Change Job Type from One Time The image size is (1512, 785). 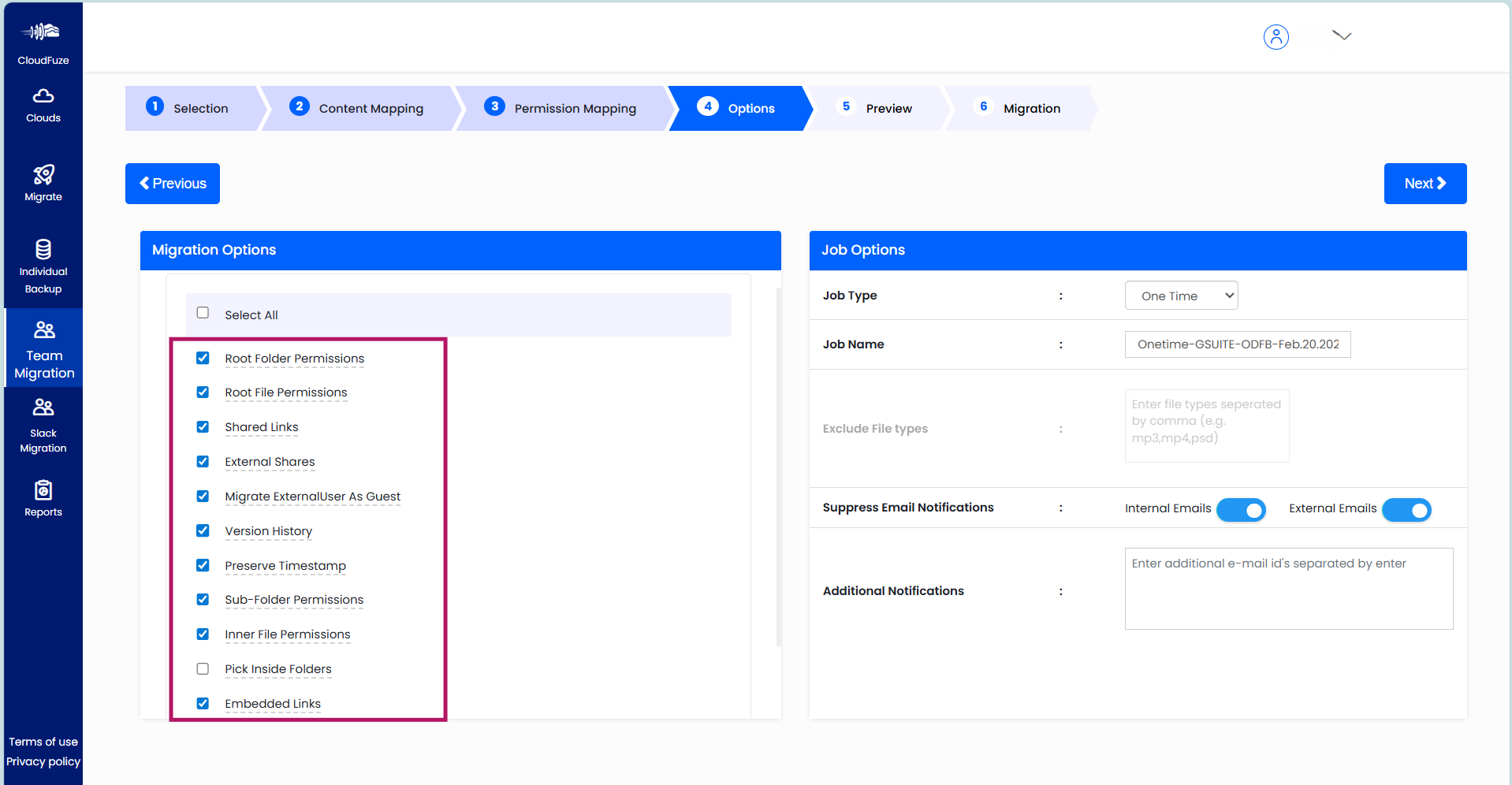pyautogui.click(x=1181, y=295)
